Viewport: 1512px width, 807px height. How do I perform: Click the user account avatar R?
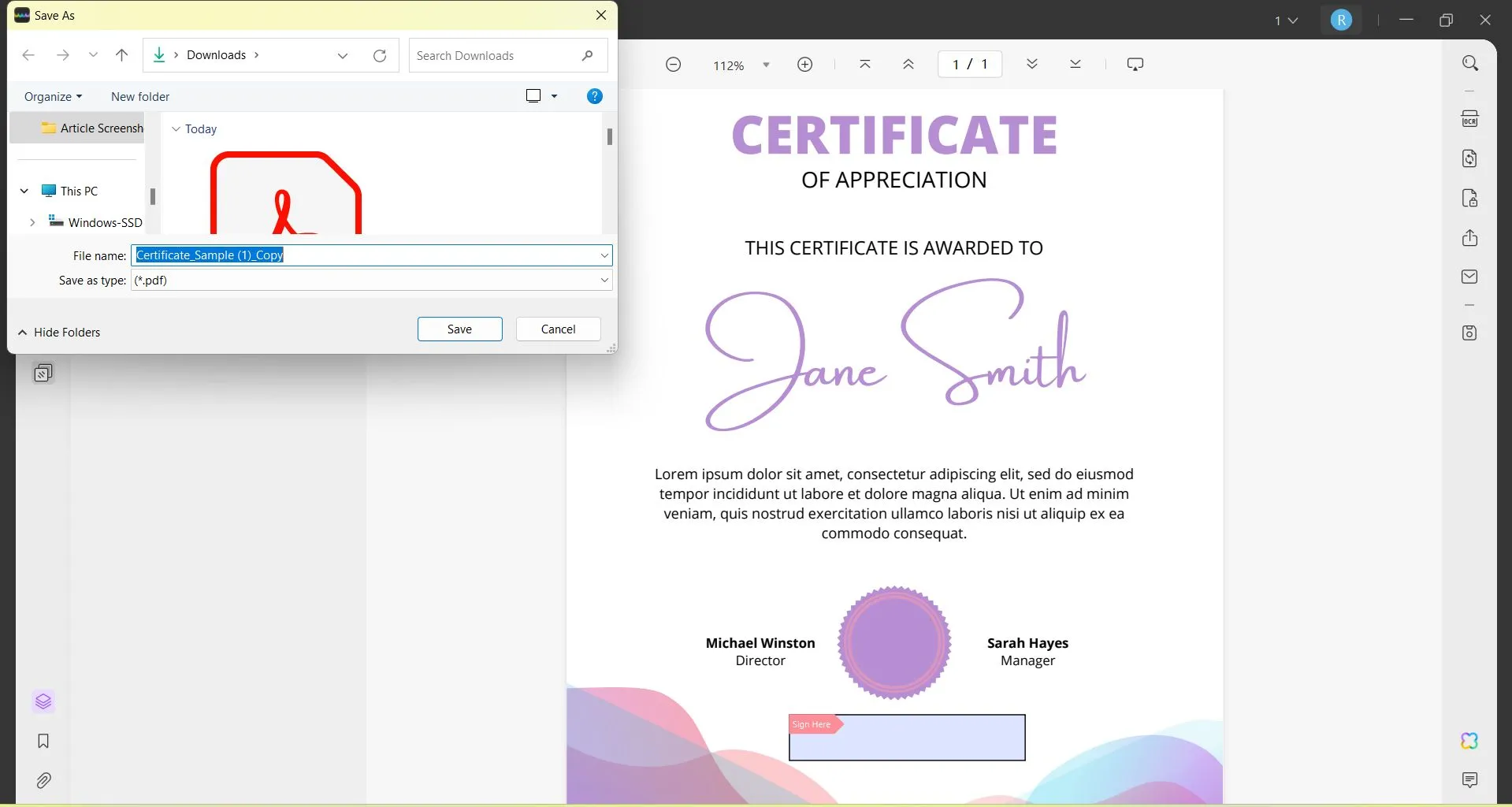(x=1340, y=20)
